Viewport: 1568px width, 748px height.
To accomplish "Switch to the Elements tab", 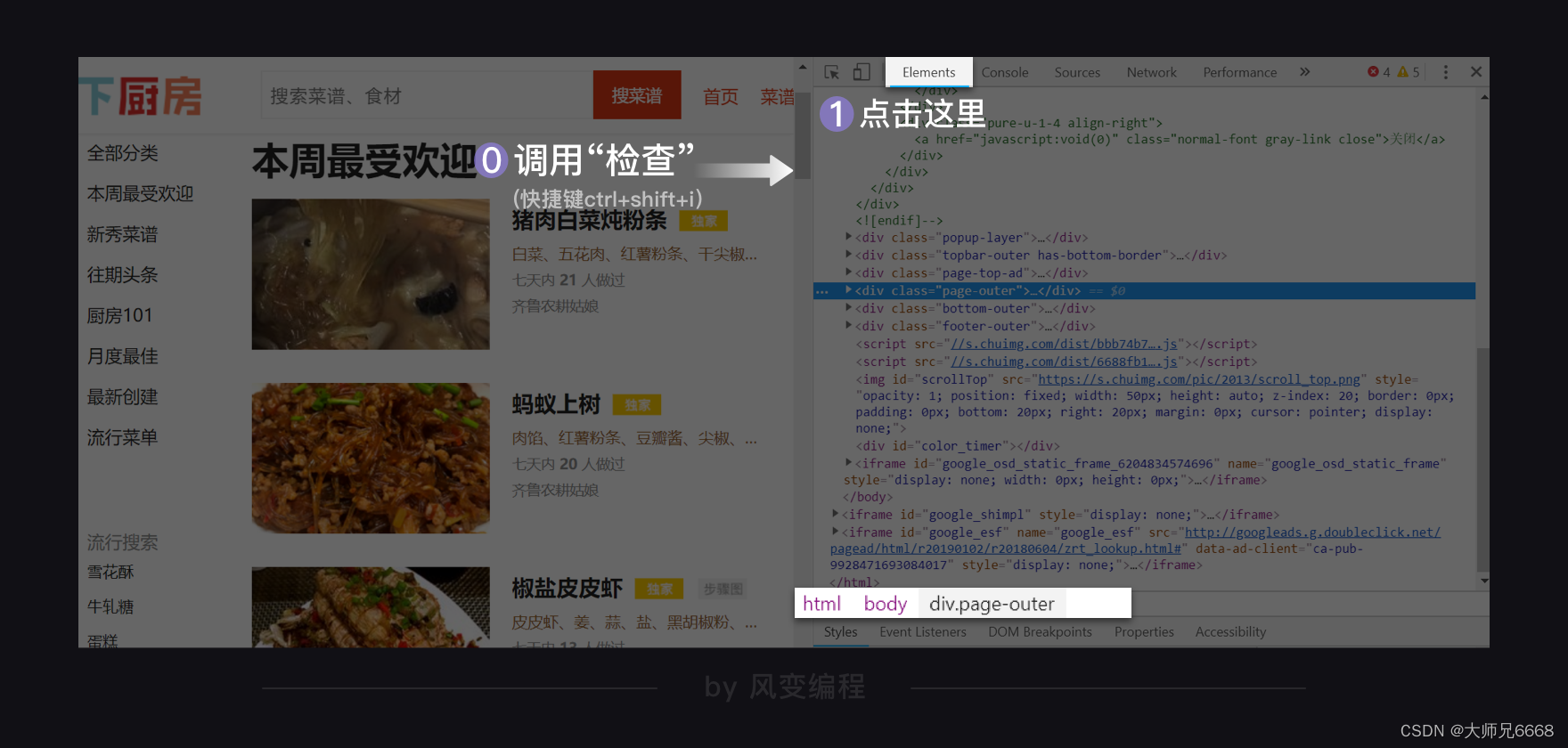I will (928, 72).
